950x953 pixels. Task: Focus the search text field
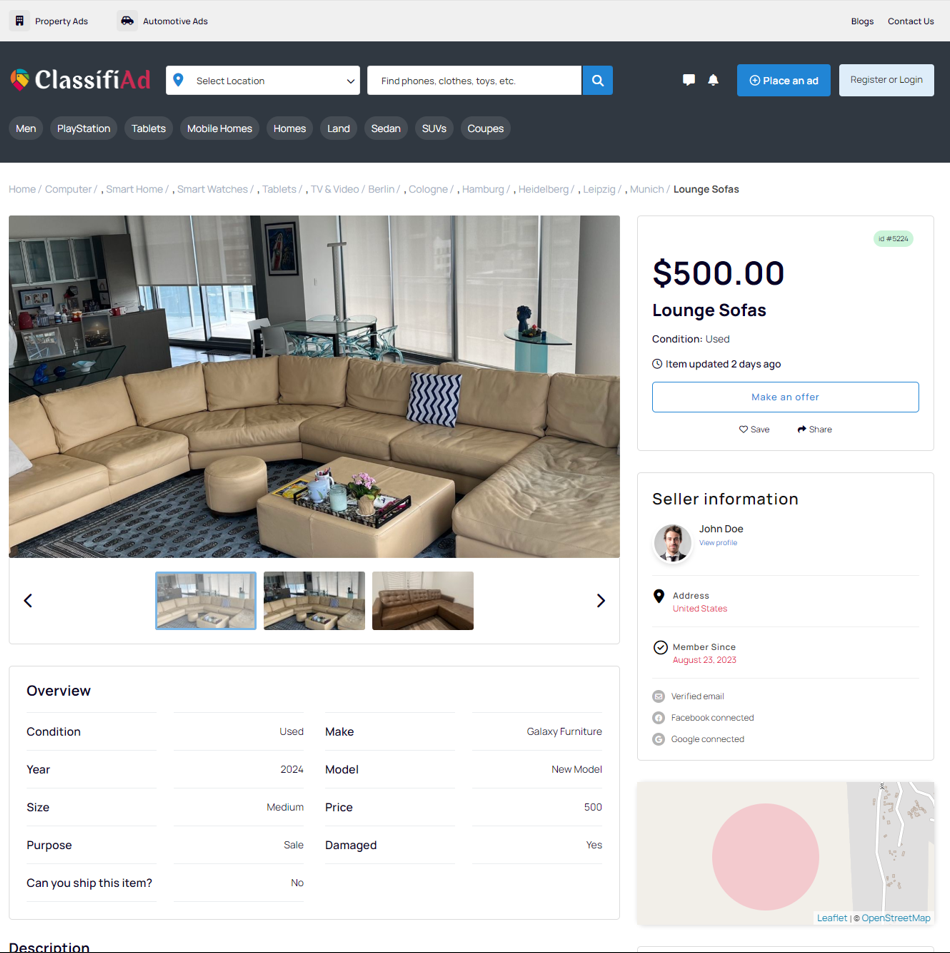coord(474,80)
